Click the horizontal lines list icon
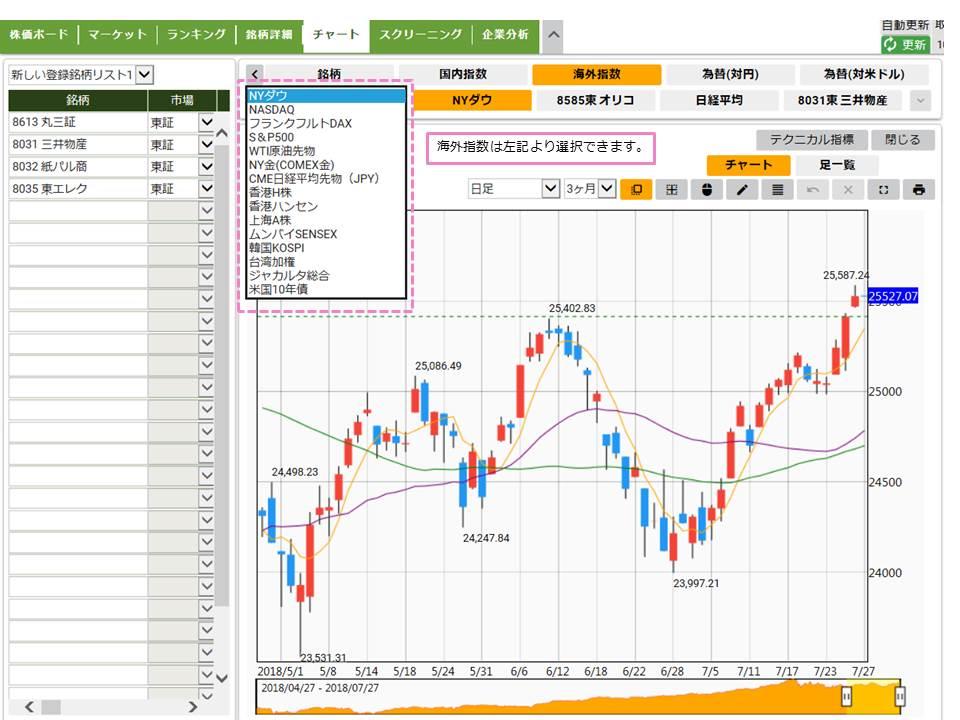This screenshot has height=720, width=960. coord(777,189)
